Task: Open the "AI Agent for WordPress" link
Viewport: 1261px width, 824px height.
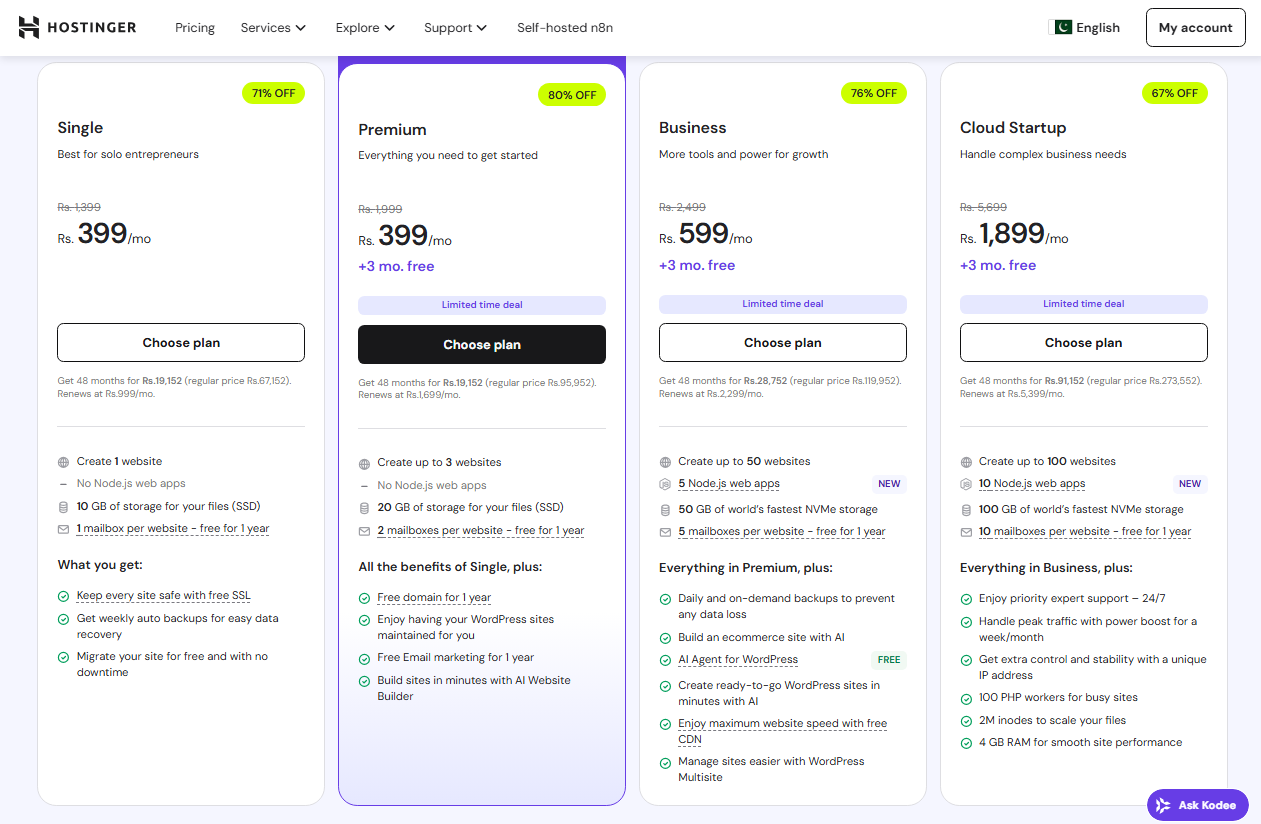Action: [737, 659]
